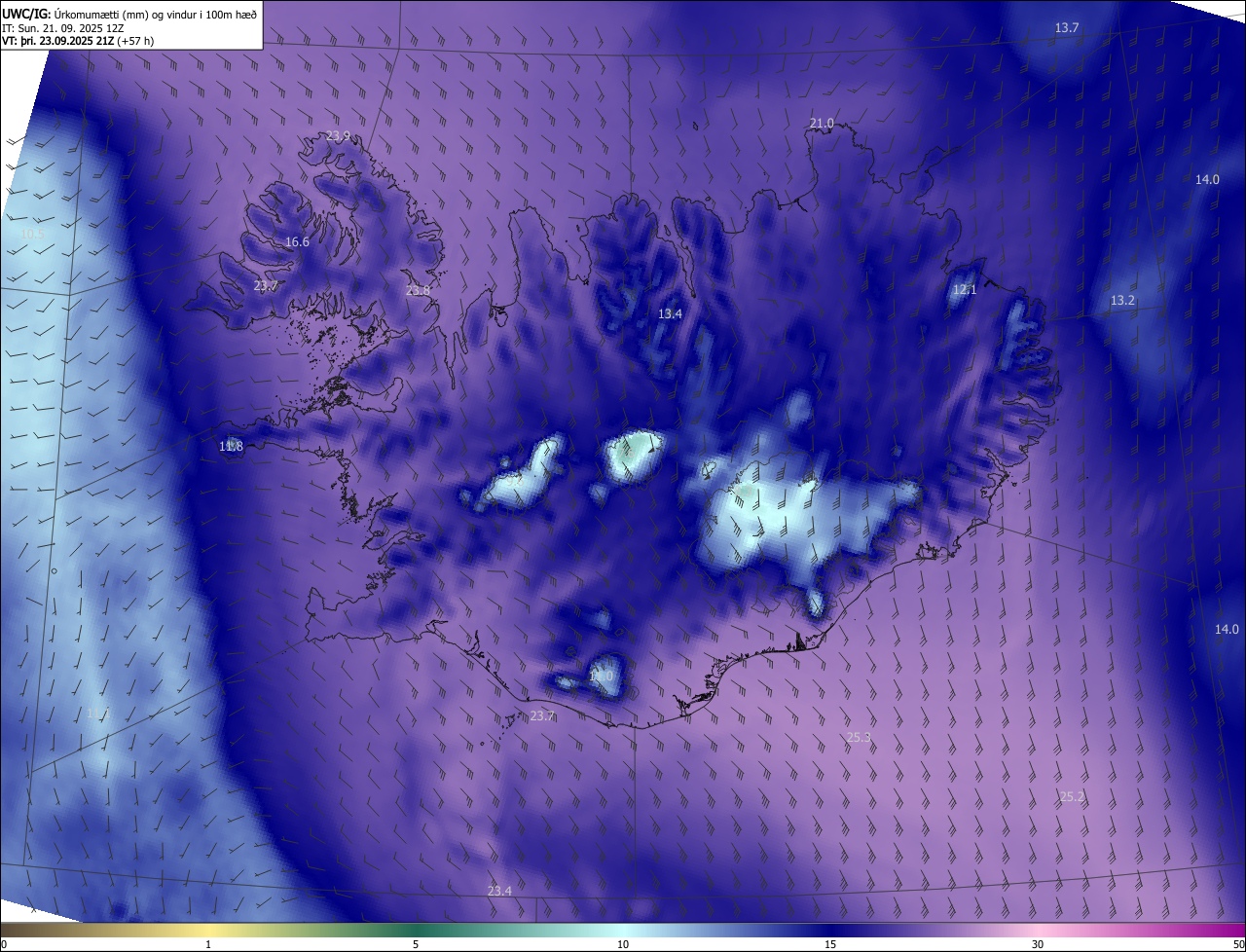The width and height of the screenshot is (1246, 952).
Task: Click the 23.9 value label
Action: [338, 136]
